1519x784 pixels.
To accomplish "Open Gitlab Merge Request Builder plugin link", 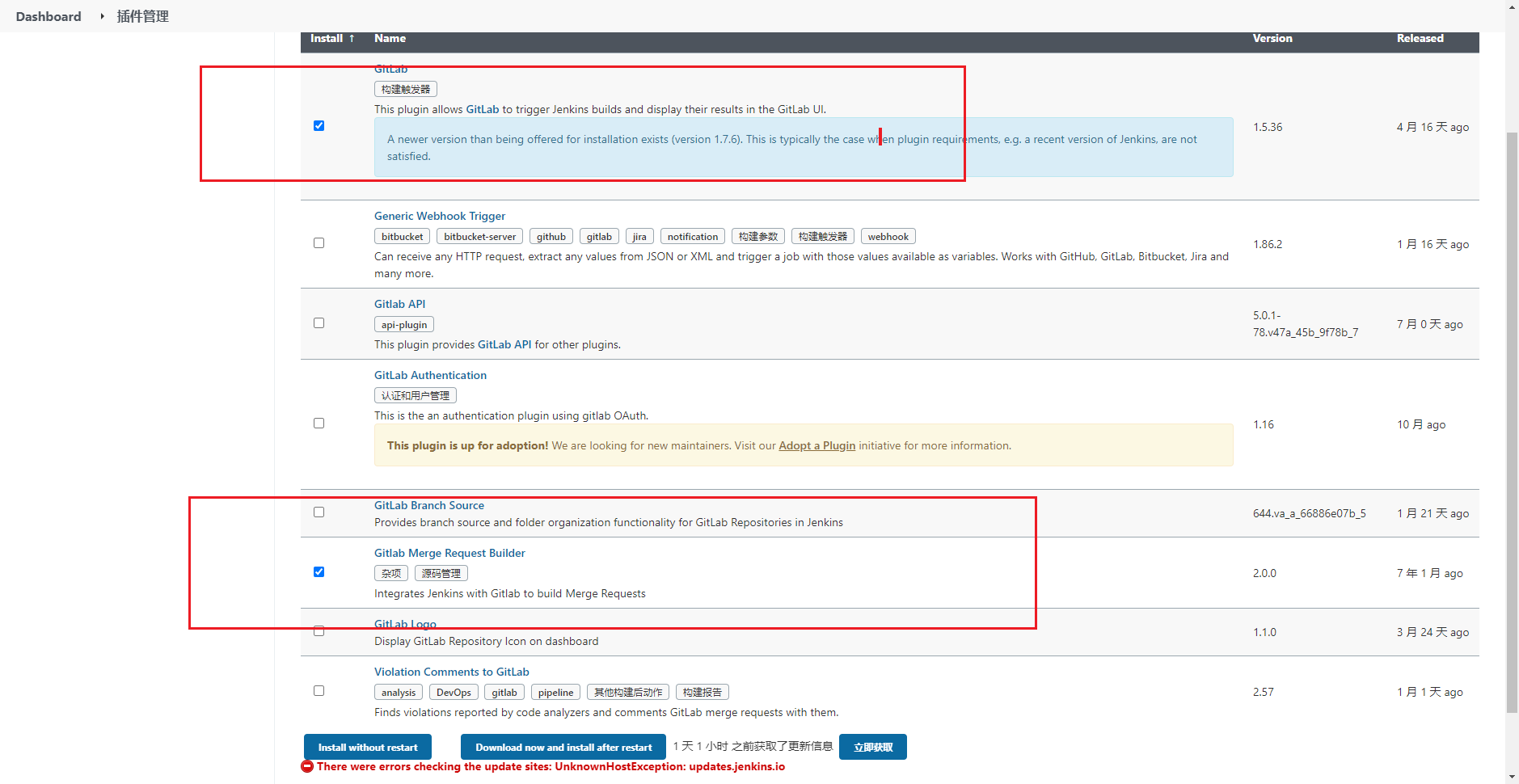I will [x=449, y=553].
